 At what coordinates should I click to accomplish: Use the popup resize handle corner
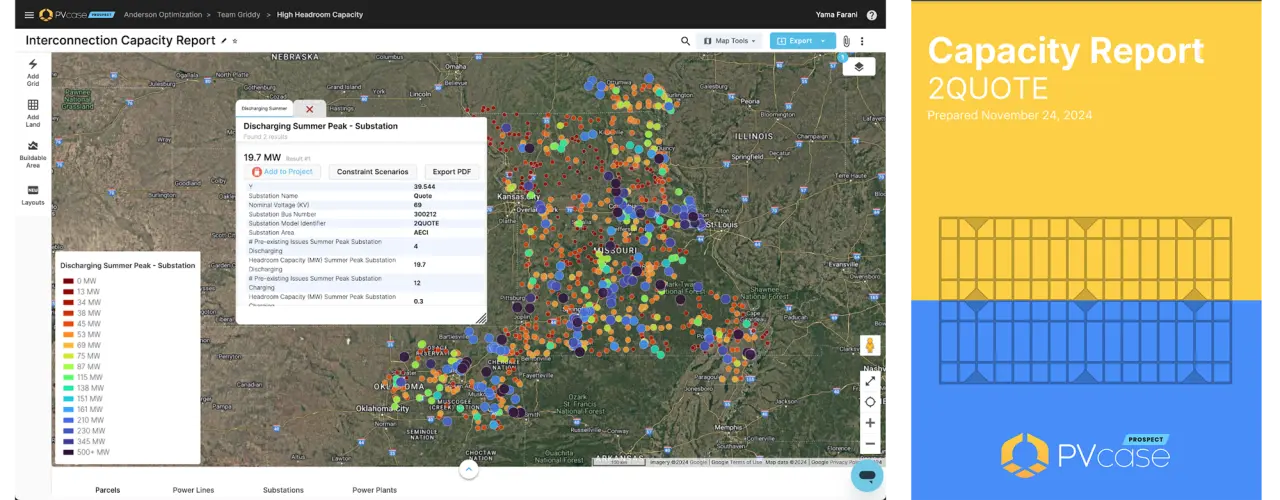coord(480,318)
